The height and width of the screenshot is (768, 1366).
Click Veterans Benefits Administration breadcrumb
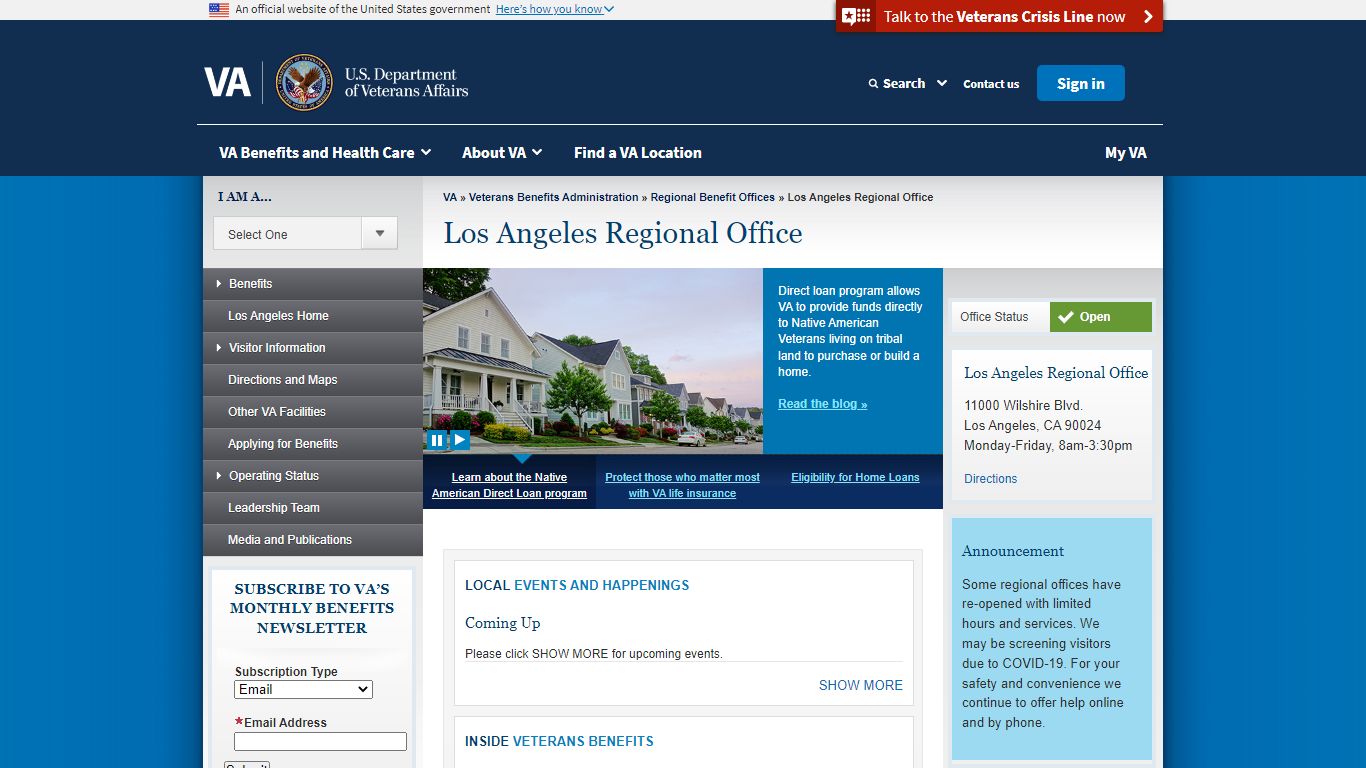[554, 197]
